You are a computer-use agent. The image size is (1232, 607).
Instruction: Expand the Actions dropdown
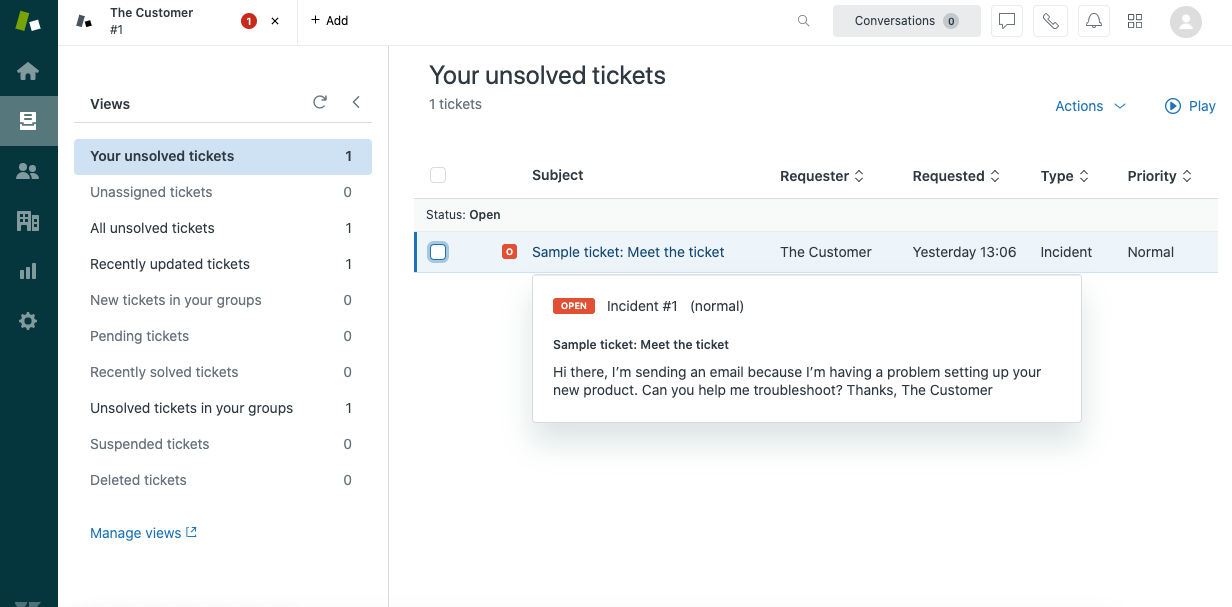pos(1090,106)
